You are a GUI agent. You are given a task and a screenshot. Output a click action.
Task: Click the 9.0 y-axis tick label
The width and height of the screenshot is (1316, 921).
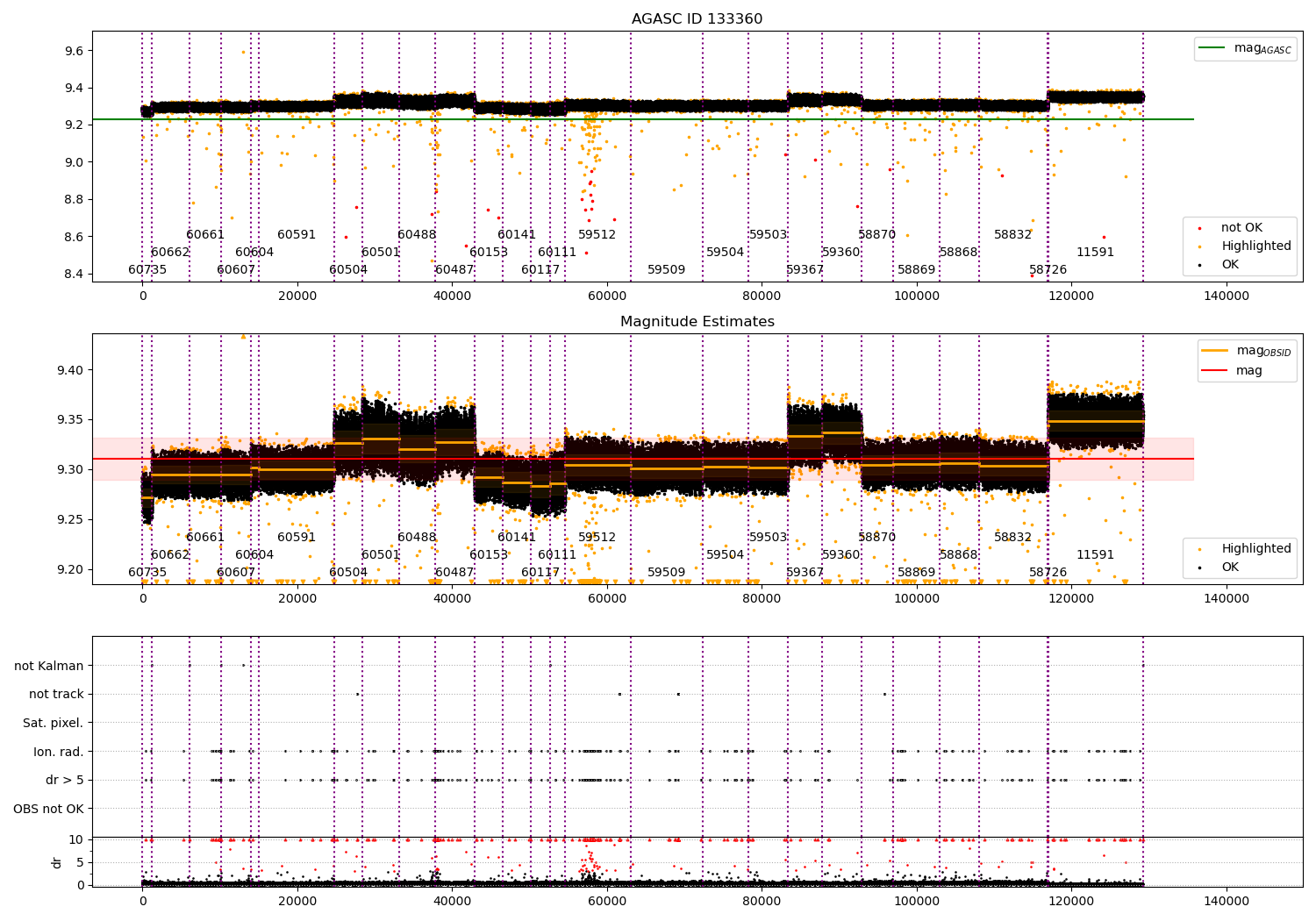[x=74, y=162]
